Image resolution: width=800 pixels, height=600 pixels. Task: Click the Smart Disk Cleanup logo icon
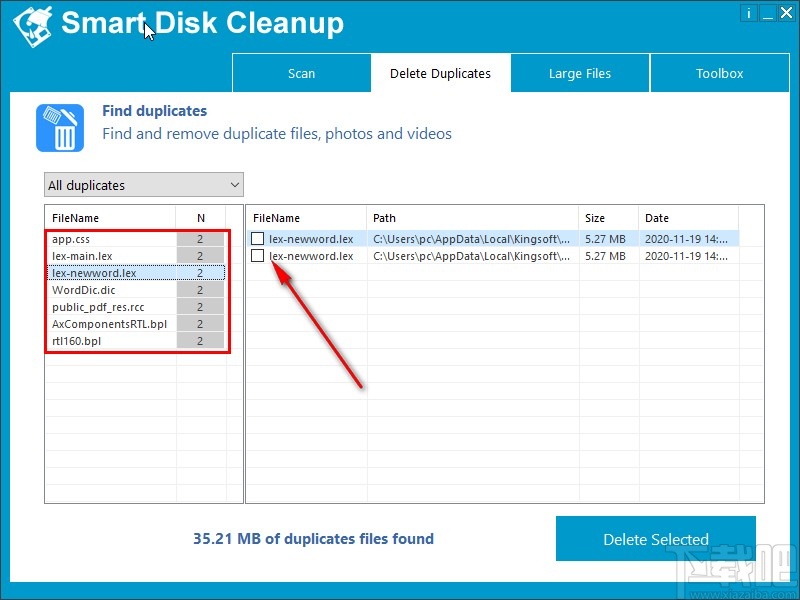[x=33, y=26]
